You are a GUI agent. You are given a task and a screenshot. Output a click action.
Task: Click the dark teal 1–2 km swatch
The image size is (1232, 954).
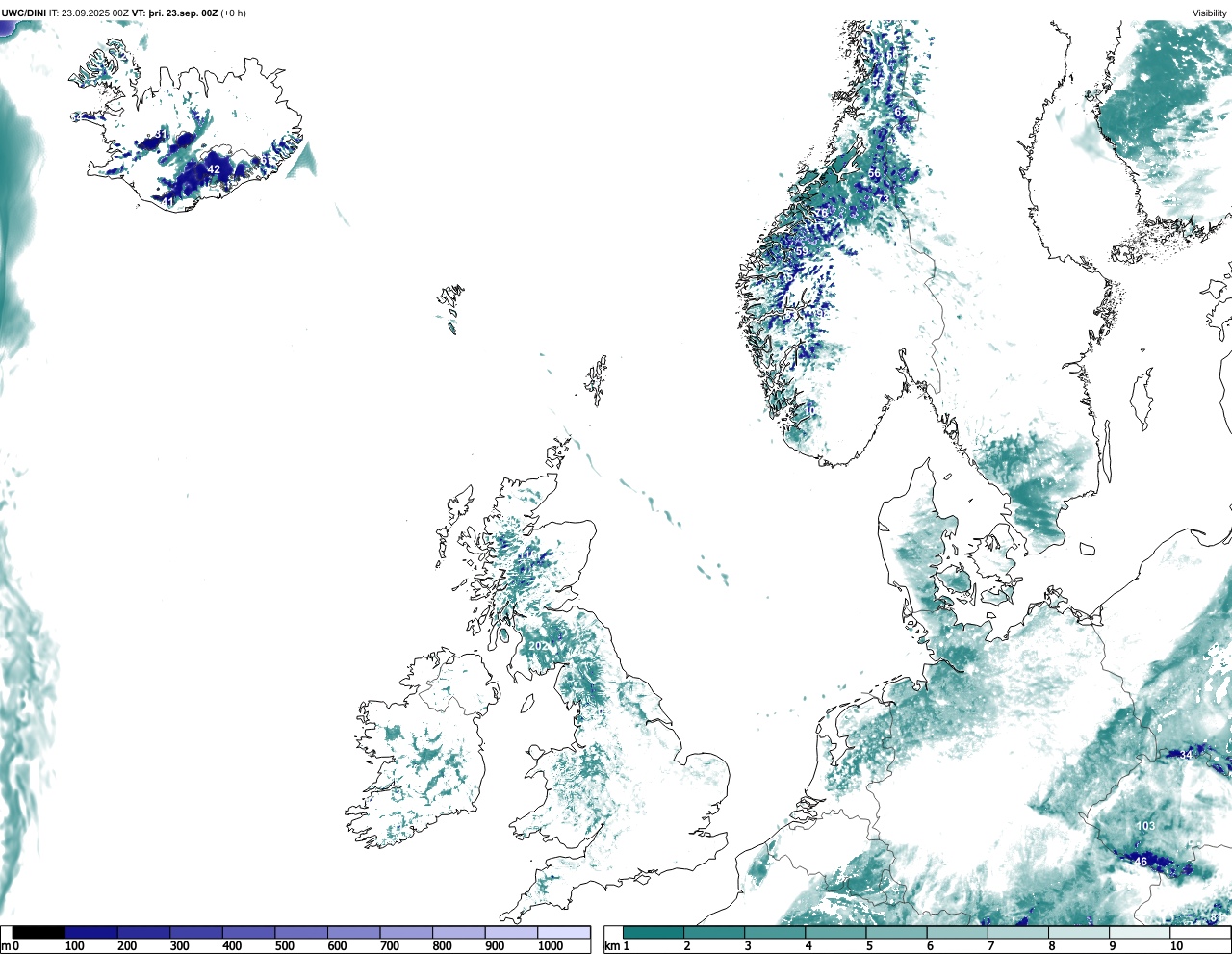654,932
